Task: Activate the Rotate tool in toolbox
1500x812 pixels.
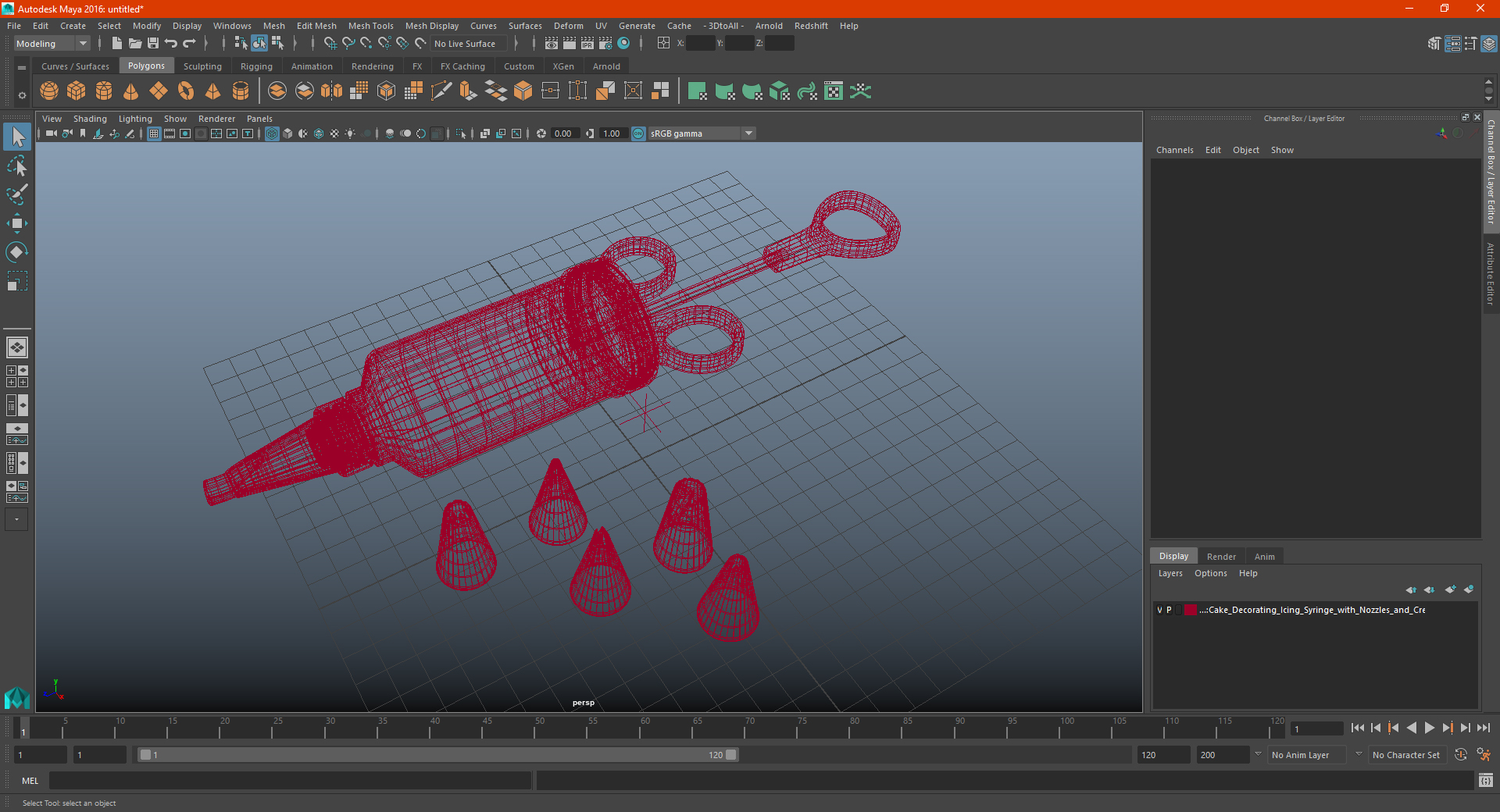Action: coord(17,252)
